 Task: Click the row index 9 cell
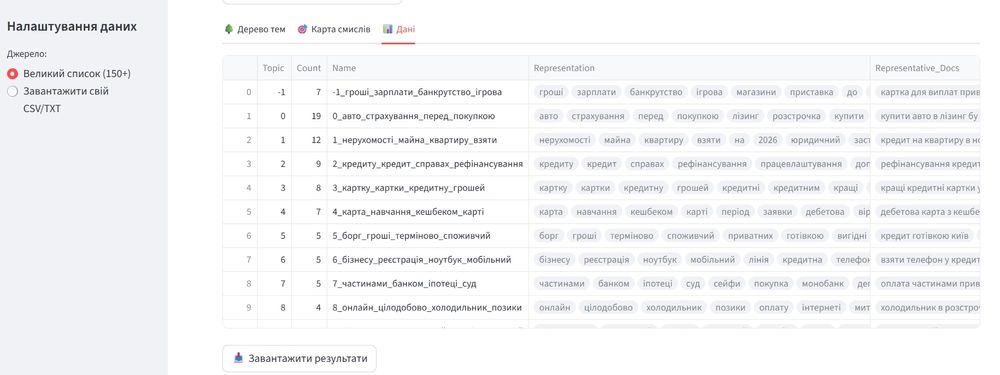click(x=240, y=307)
